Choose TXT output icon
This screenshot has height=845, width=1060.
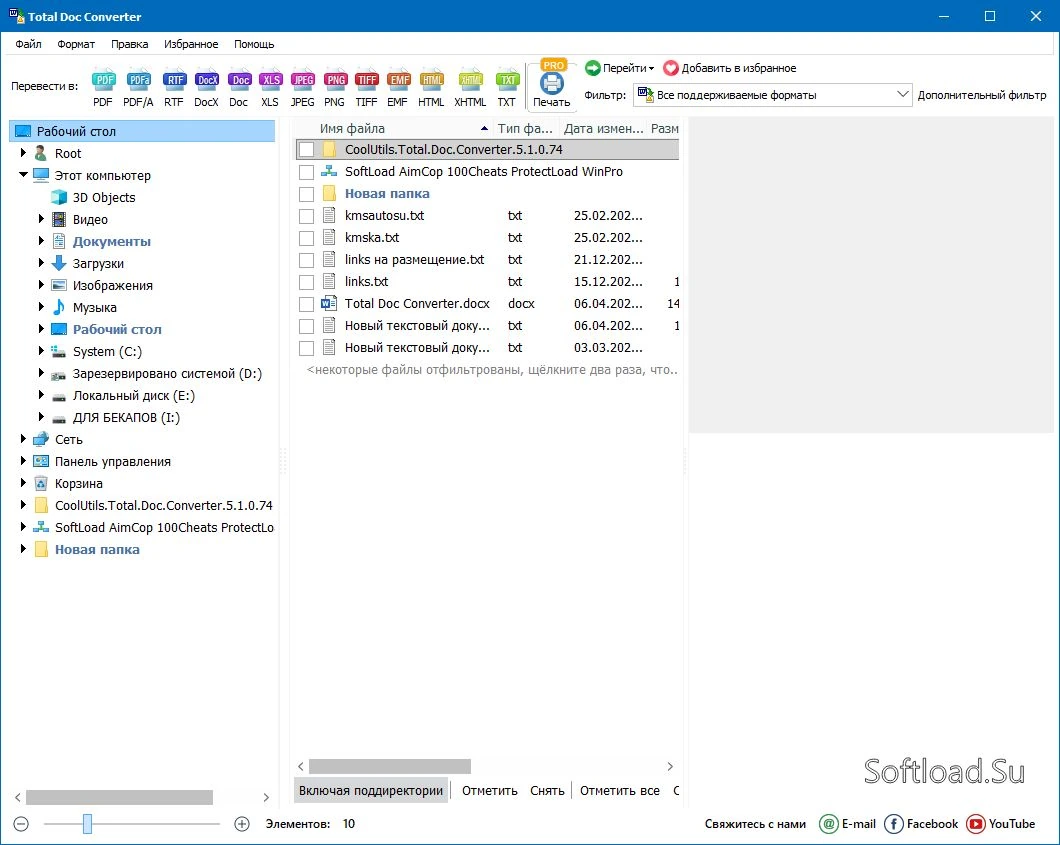tap(507, 80)
